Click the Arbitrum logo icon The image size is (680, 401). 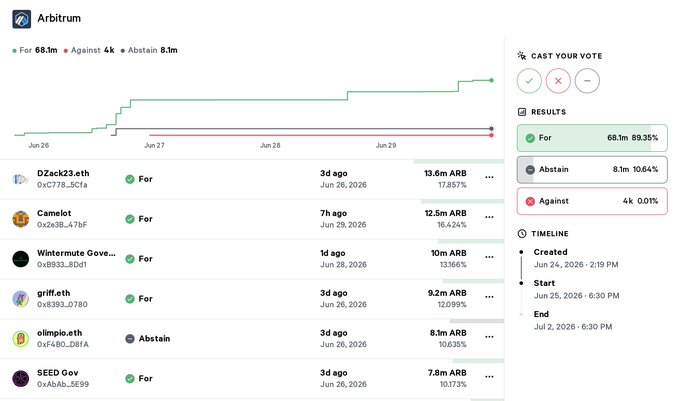point(22,19)
